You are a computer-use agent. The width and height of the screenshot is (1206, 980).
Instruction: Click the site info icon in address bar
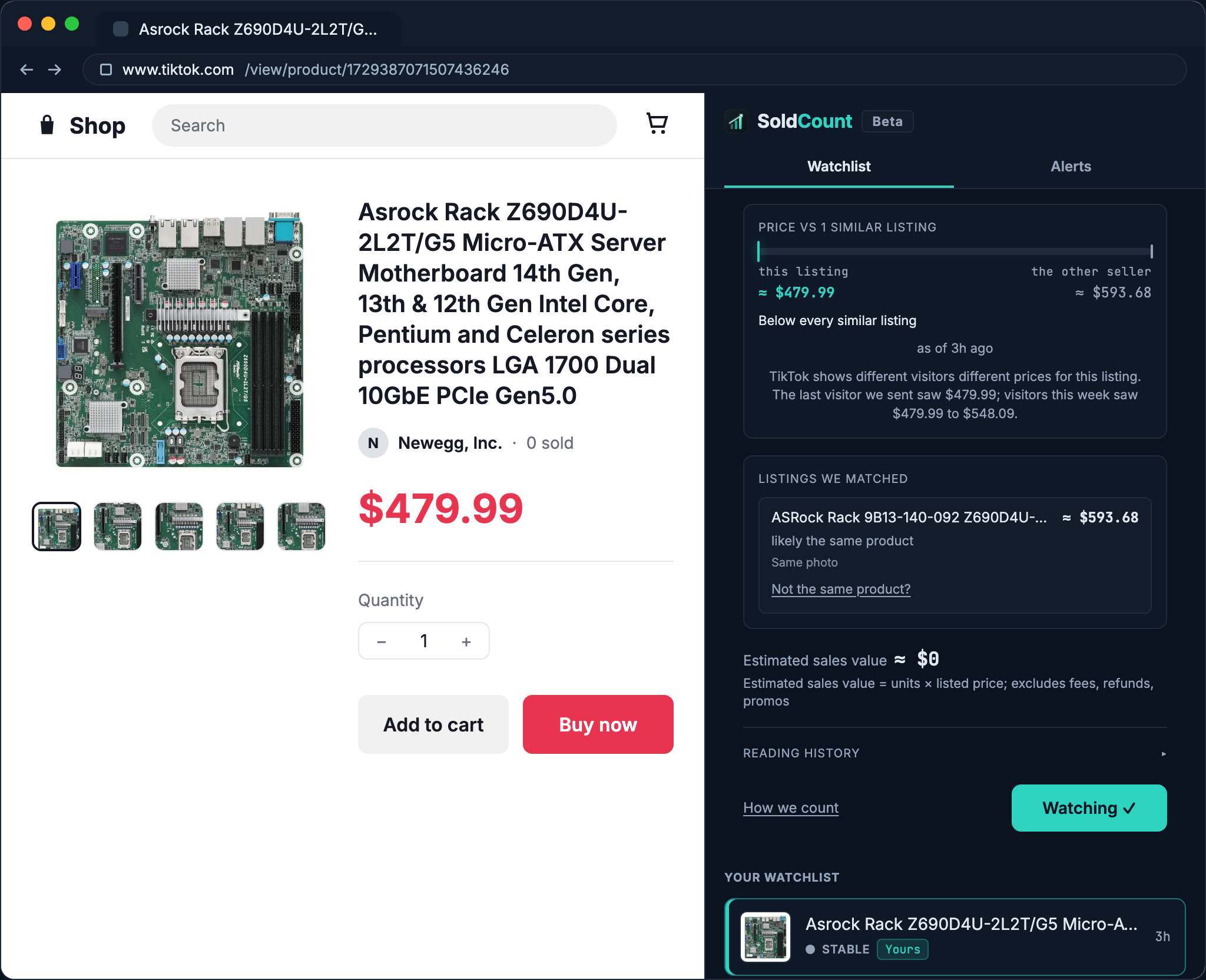click(106, 69)
